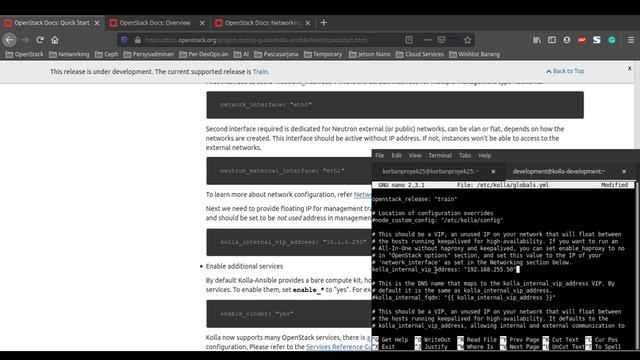Click the tracking protection shield icon
The image size is (640, 360).
pos(124,40)
